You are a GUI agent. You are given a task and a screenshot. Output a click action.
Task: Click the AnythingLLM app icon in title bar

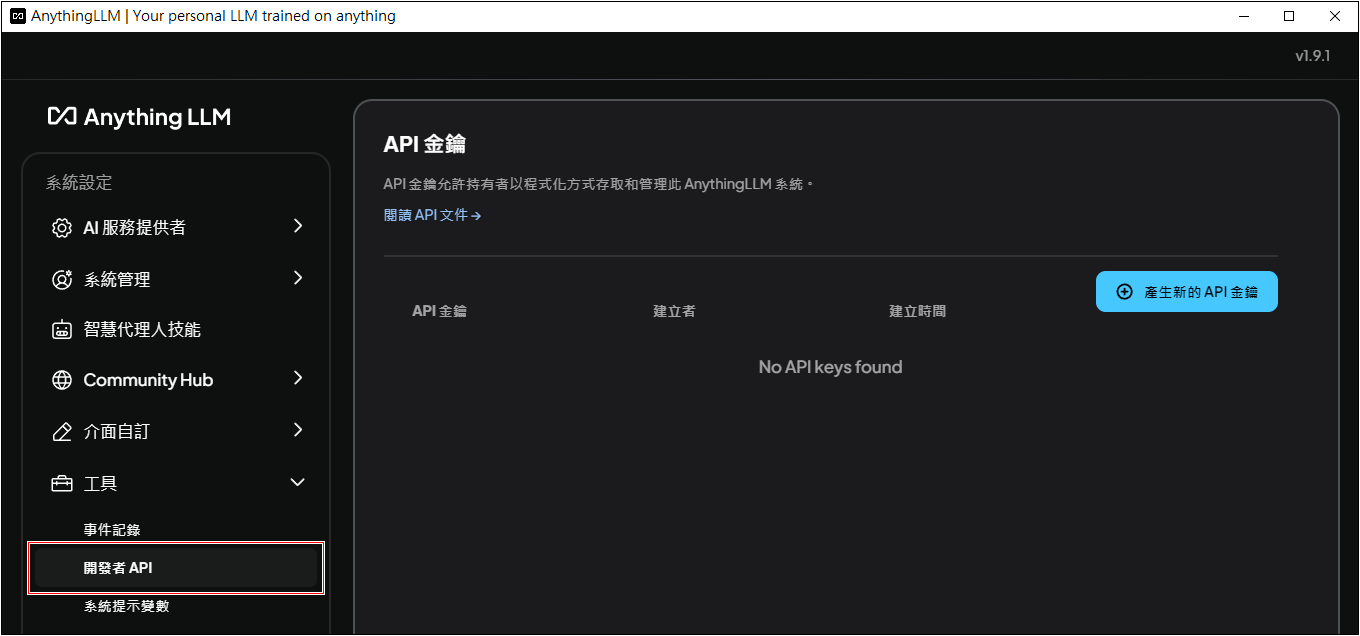pos(17,16)
